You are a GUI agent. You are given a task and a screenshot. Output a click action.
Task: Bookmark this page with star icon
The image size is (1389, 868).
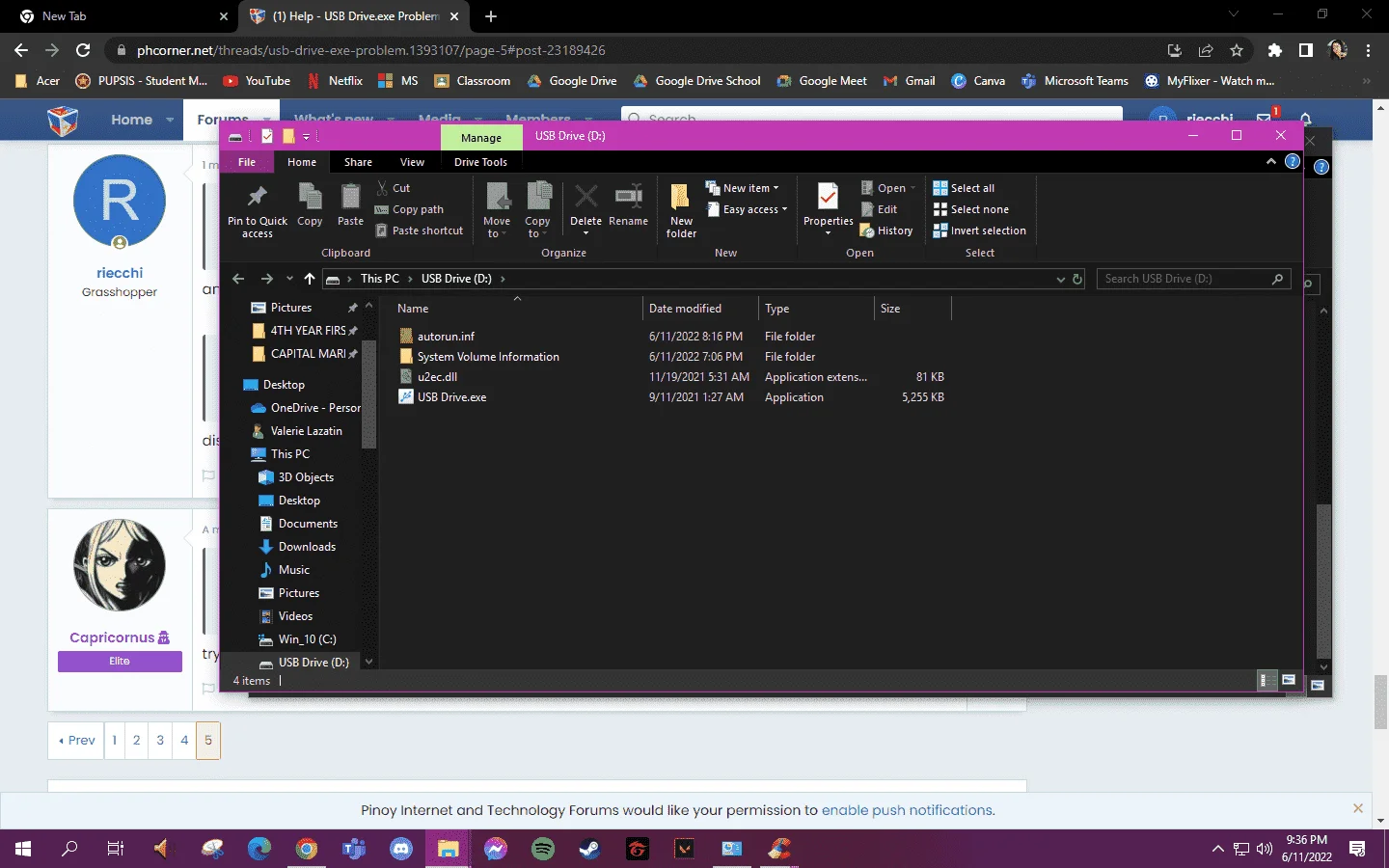(1236, 50)
